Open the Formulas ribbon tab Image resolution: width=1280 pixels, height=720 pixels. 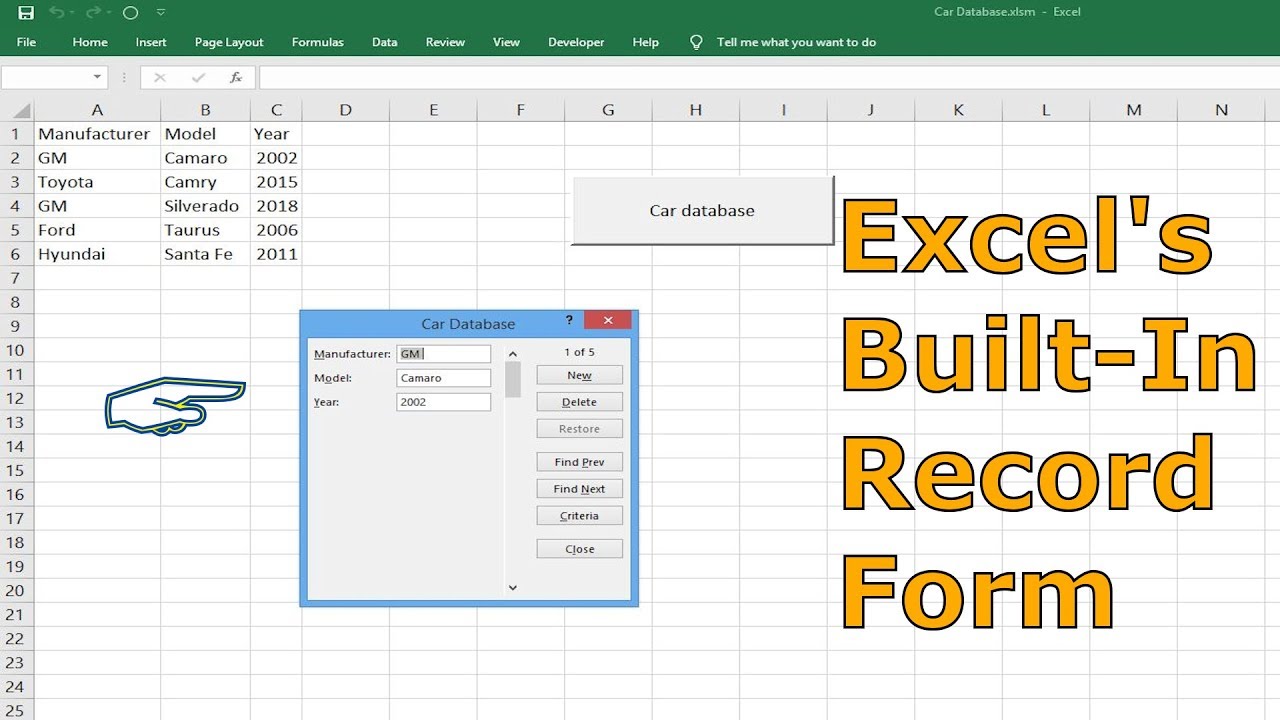coord(318,42)
